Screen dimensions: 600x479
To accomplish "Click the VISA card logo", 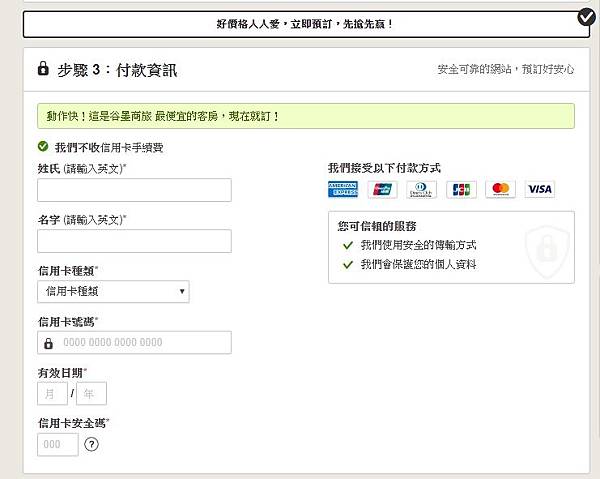I will tap(540, 189).
